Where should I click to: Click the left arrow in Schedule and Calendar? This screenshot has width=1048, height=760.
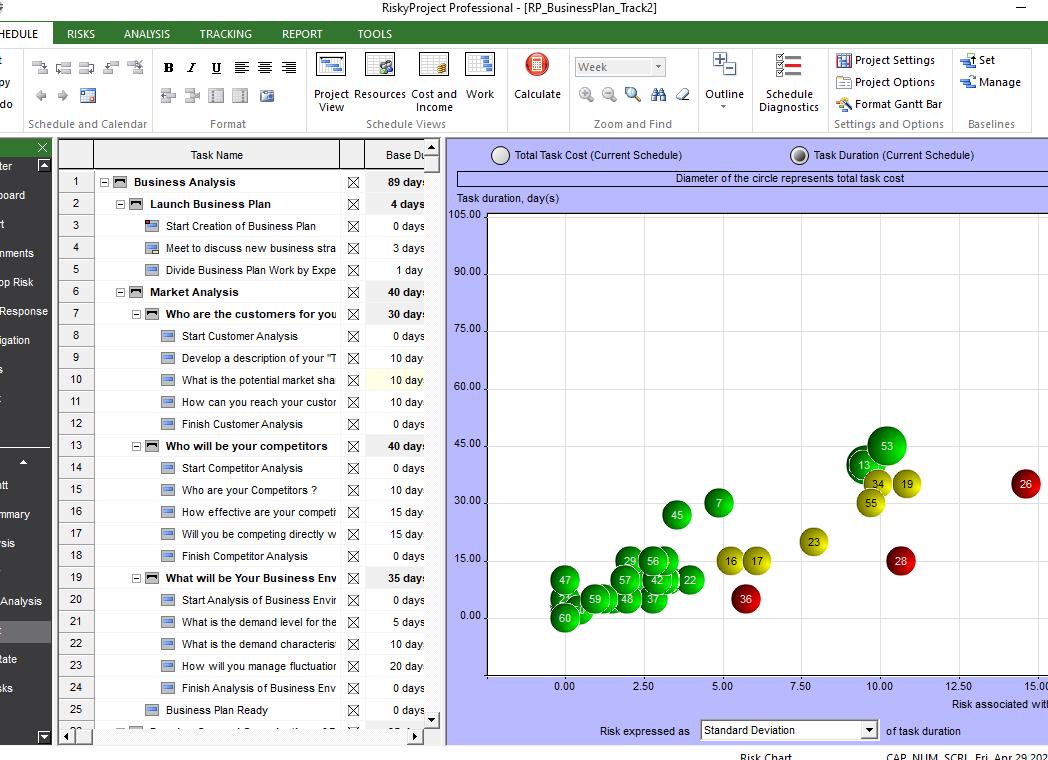pyautogui.click(x=41, y=96)
